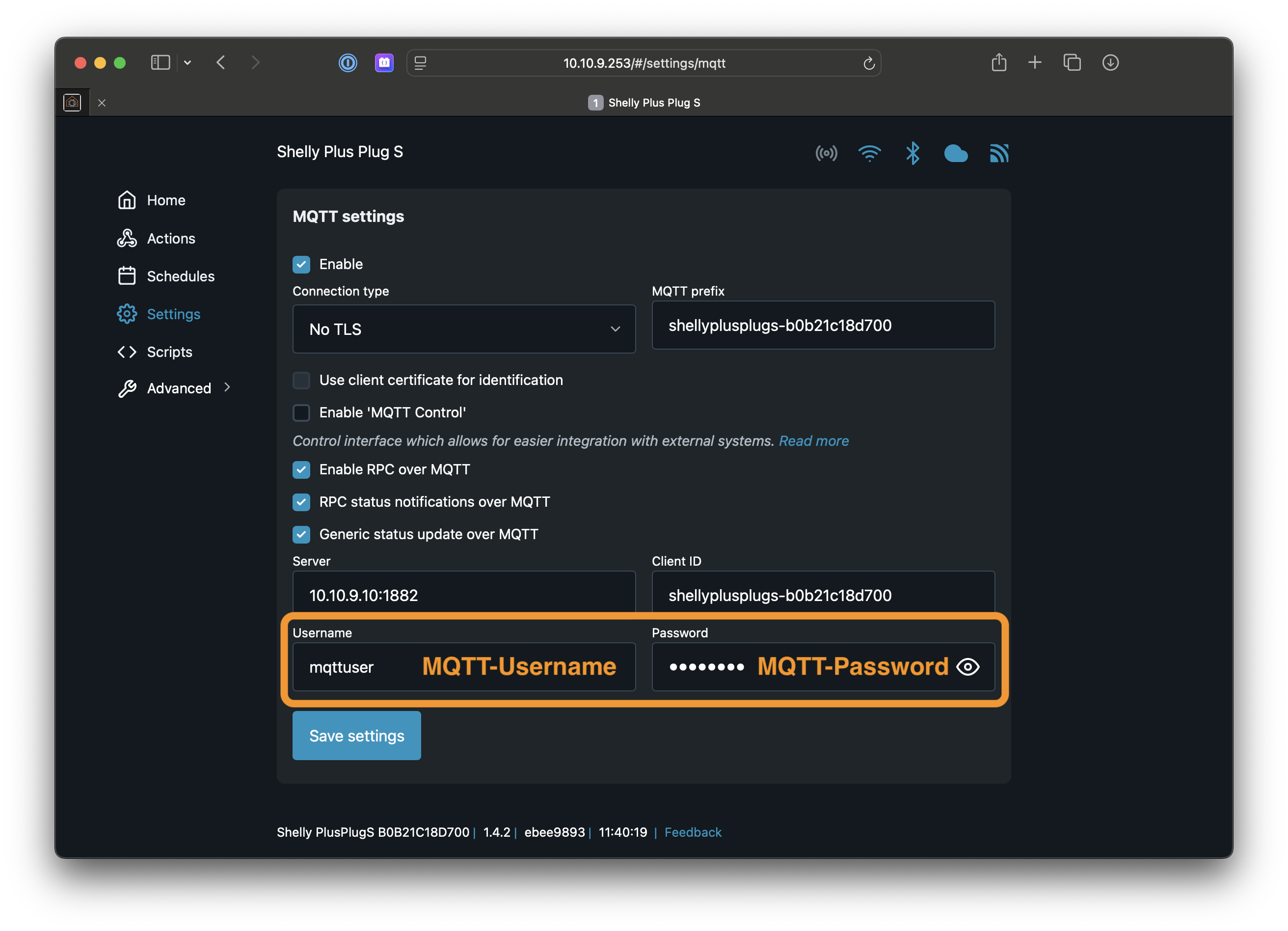Click the Bluetooth status icon

pyautogui.click(x=912, y=153)
